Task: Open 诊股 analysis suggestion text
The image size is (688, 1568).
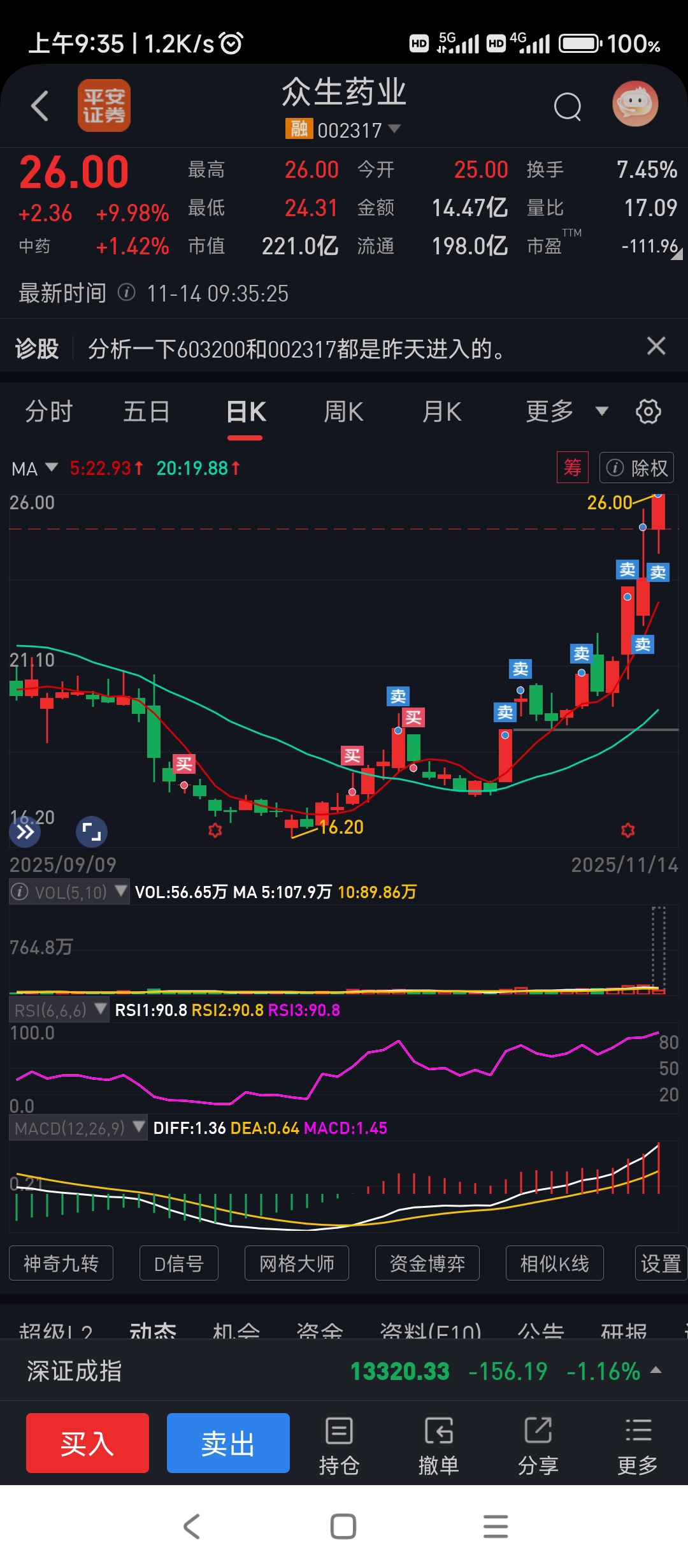Action: click(297, 349)
